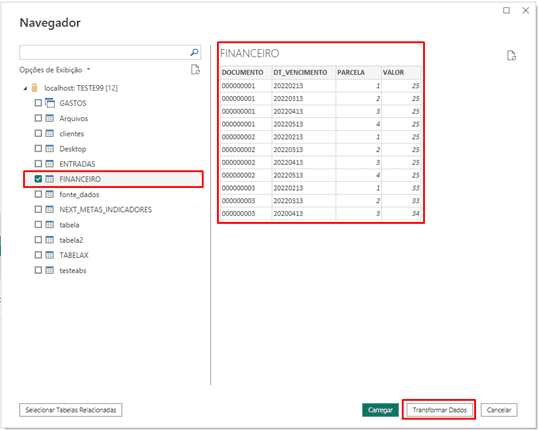Select the testeabs table name

tap(73, 270)
